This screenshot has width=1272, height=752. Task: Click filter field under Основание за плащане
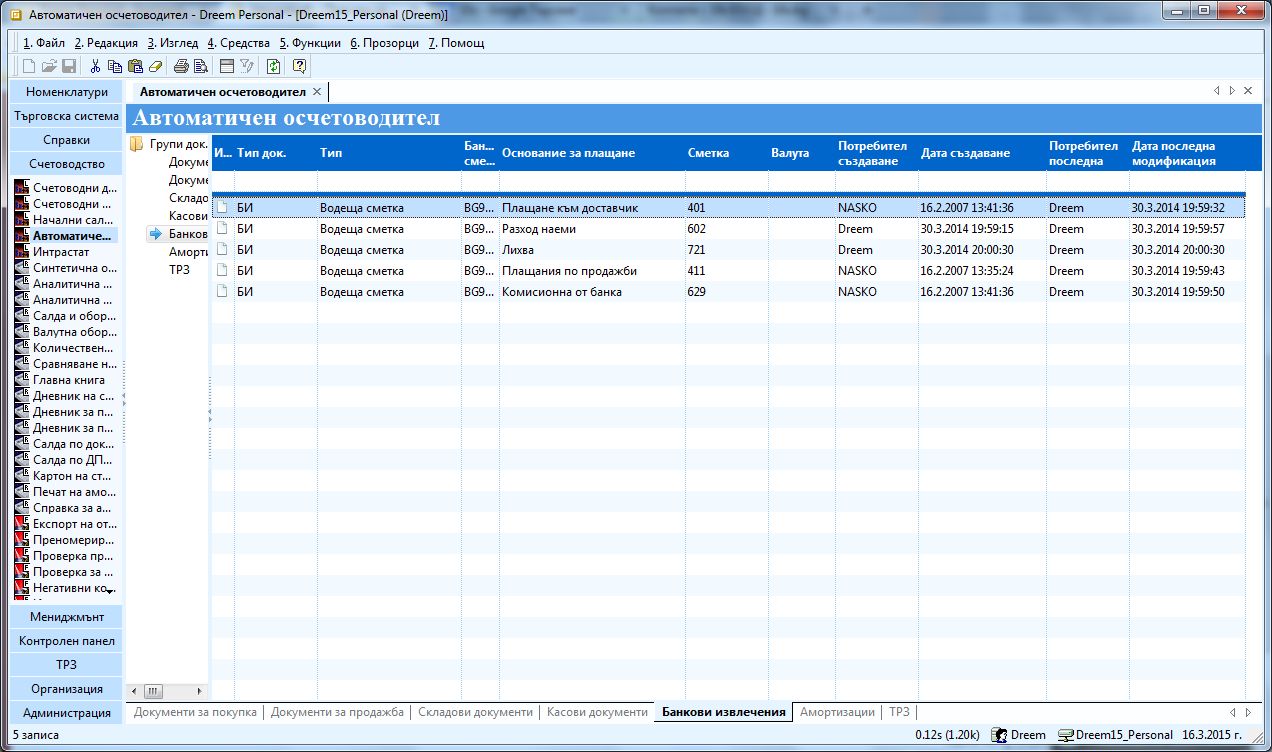coord(591,182)
